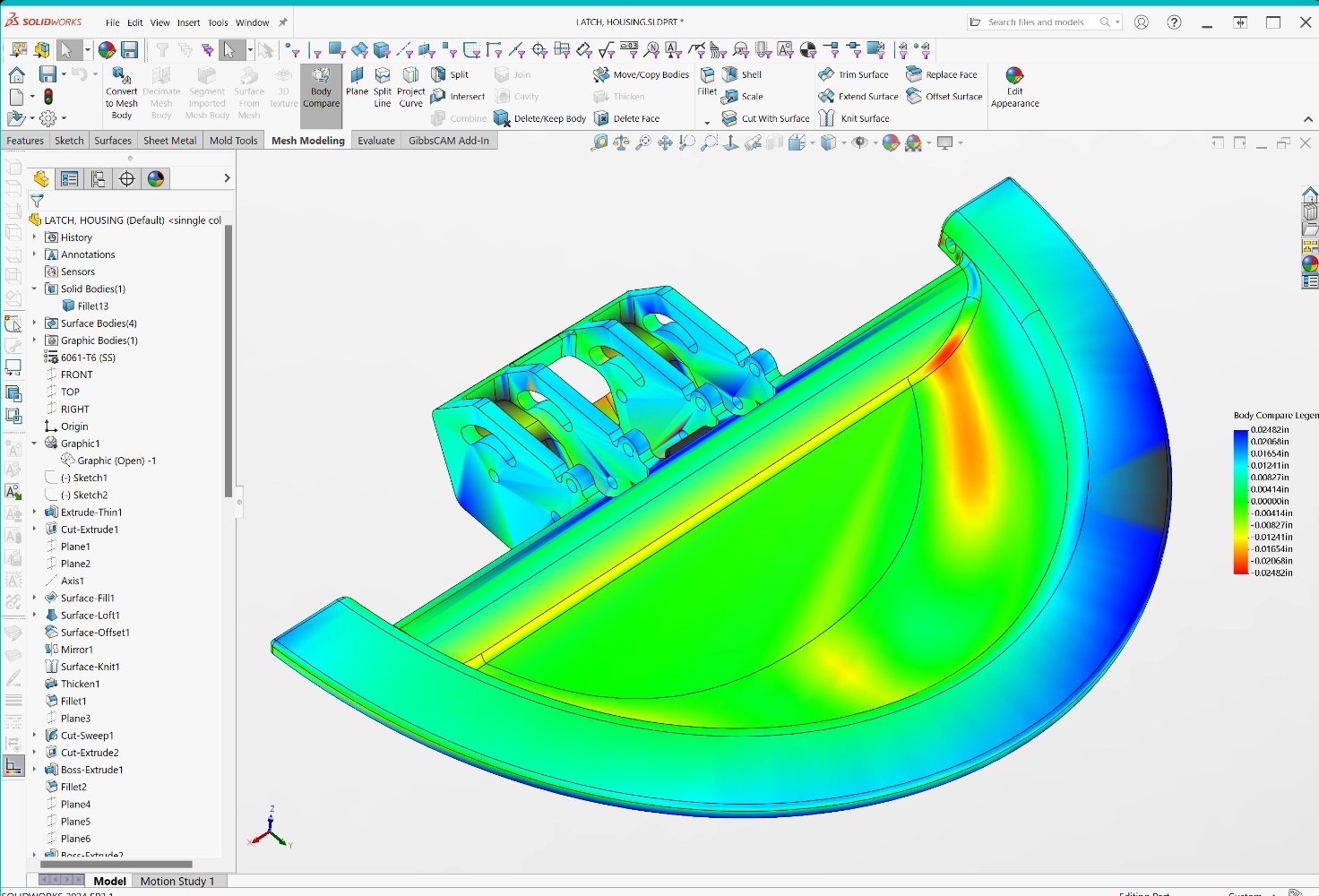Select Convert to Mesh Body tool

[122, 91]
